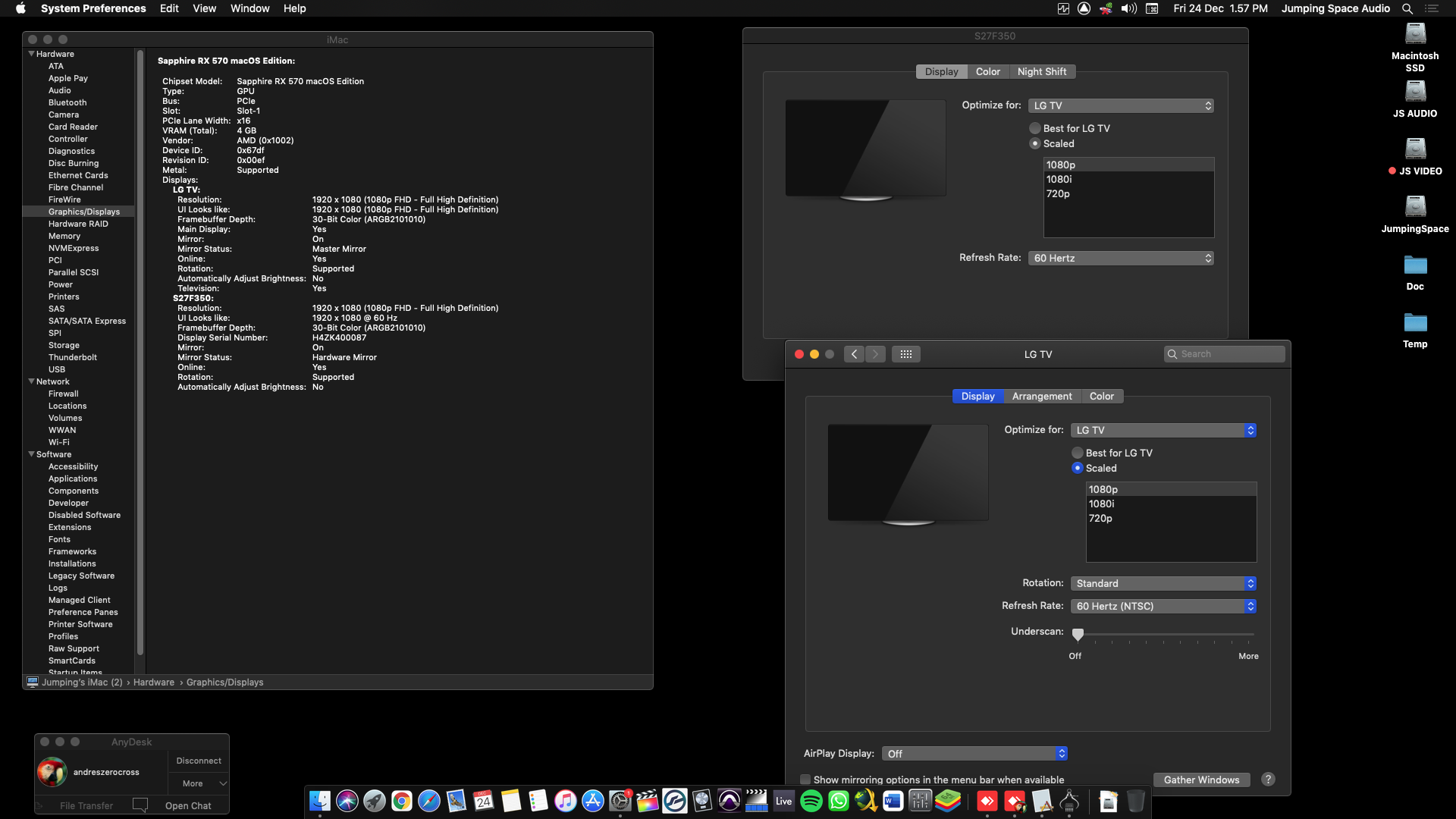Select the Scaled radio button in S27F350 window

tap(1034, 143)
